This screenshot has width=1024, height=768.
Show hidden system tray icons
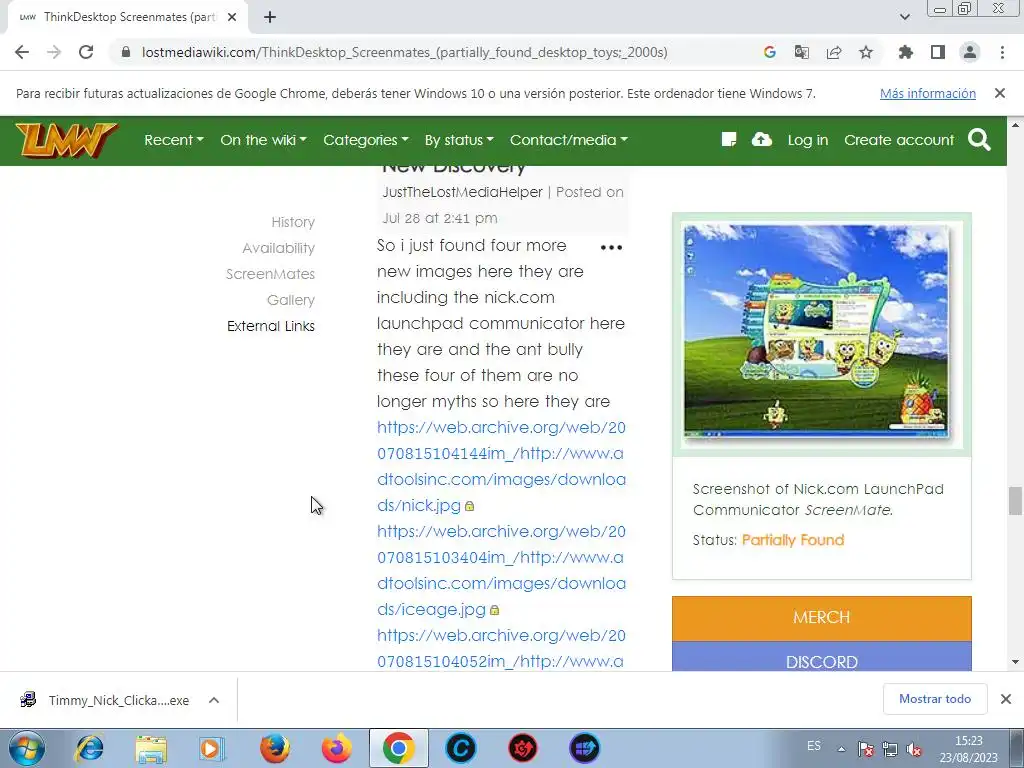point(842,749)
